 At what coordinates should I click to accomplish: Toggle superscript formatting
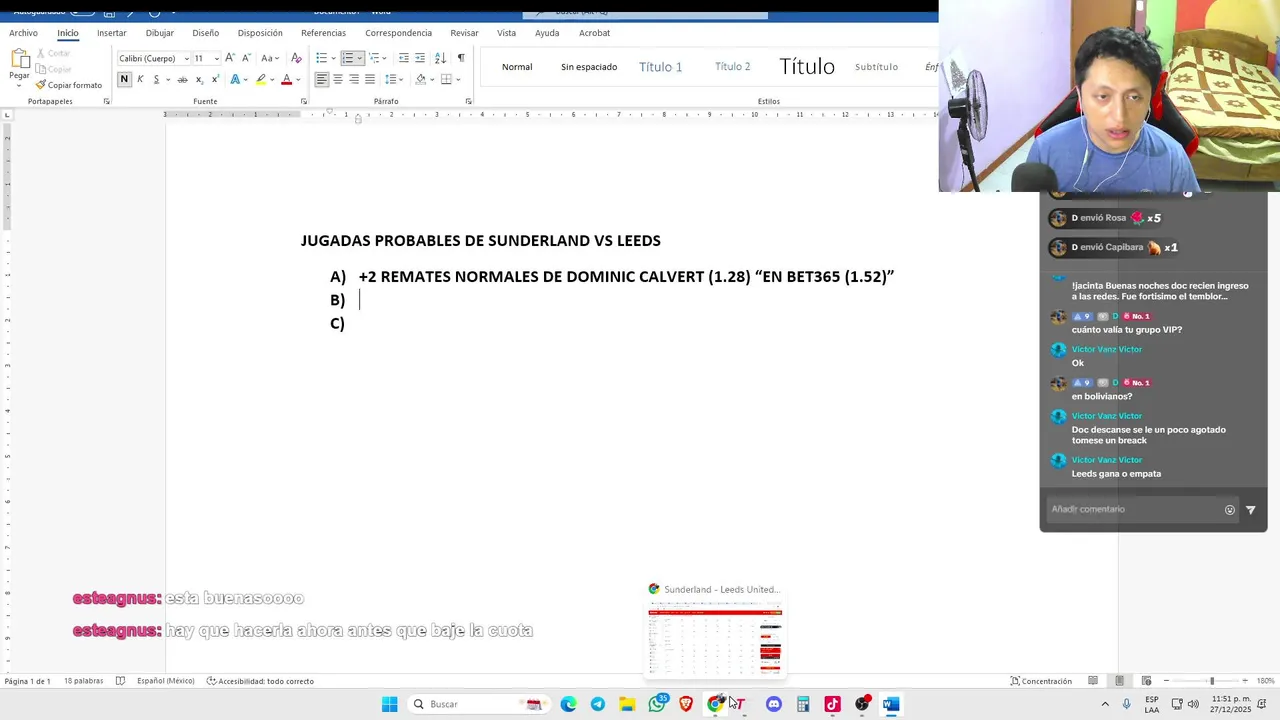(215, 79)
